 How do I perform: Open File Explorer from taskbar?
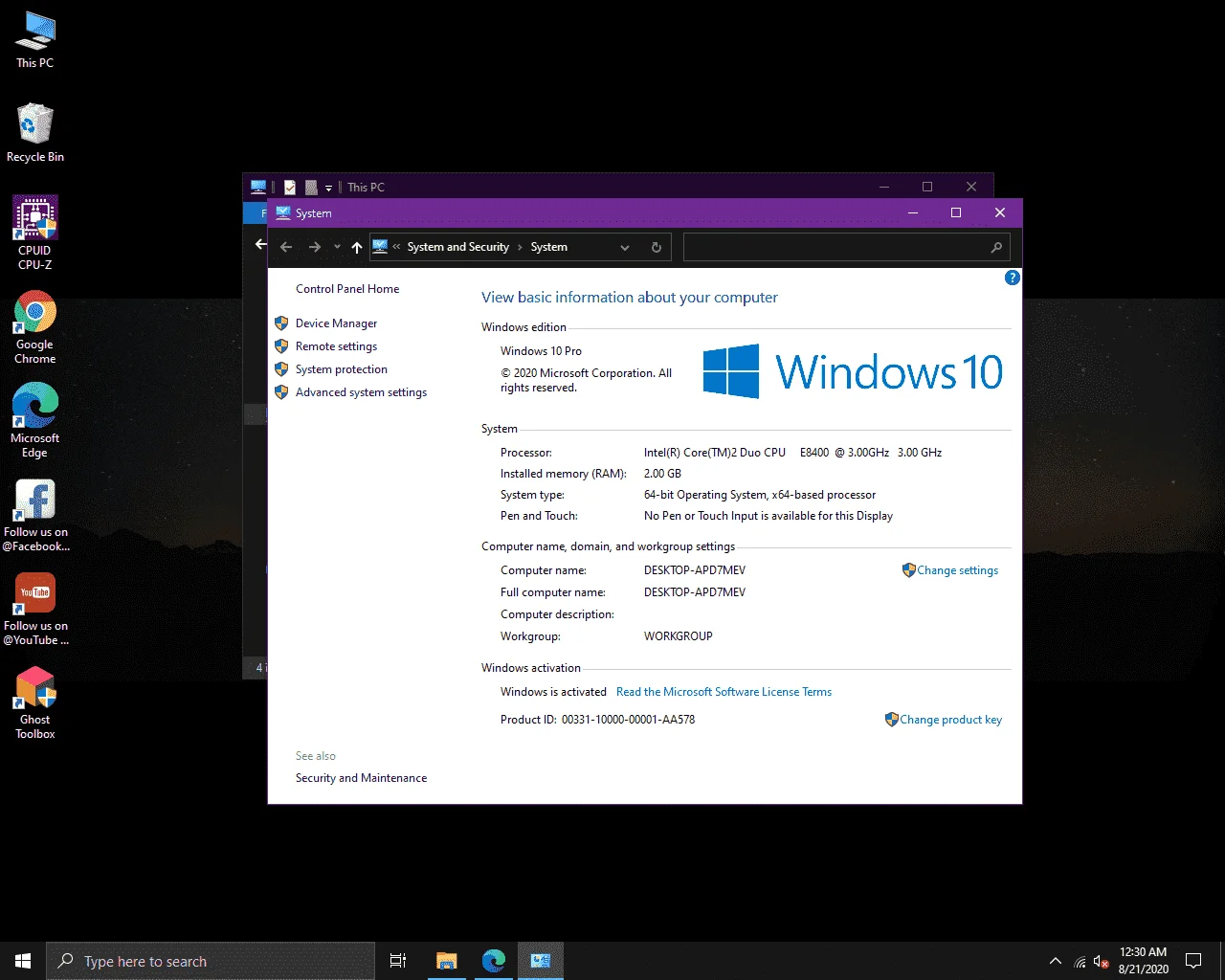[446, 961]
